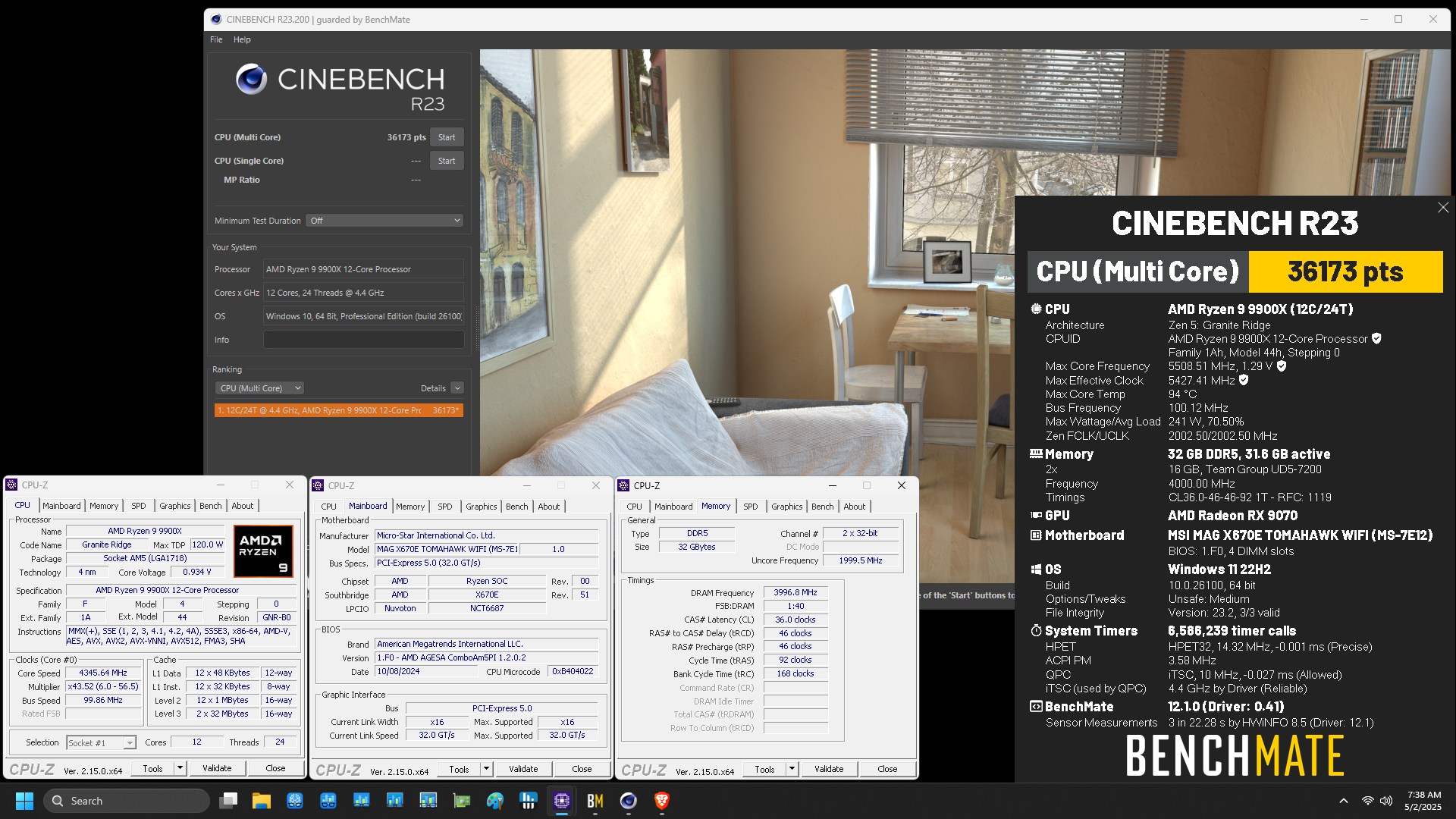This screenshot has height=819, width=1456.
Task: Open CPU-Z from the taskbar
Action: click(x=562, y=801)
